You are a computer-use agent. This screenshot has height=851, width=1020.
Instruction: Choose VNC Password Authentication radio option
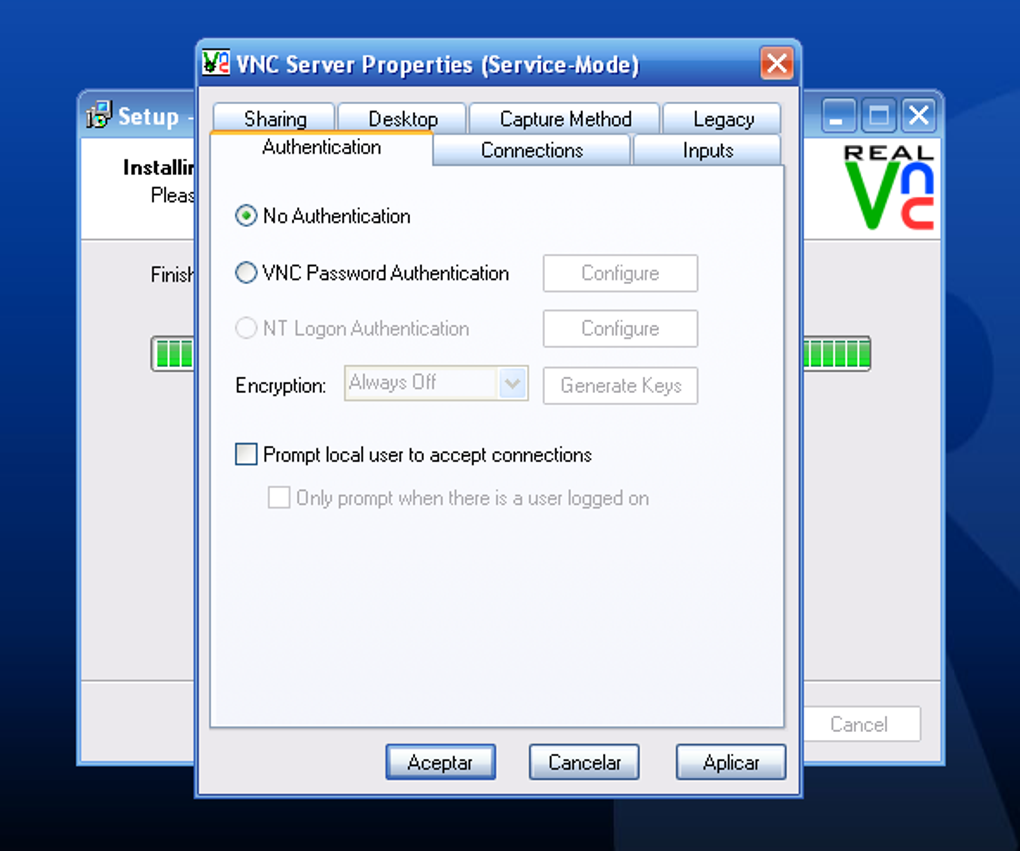(246, 273)
